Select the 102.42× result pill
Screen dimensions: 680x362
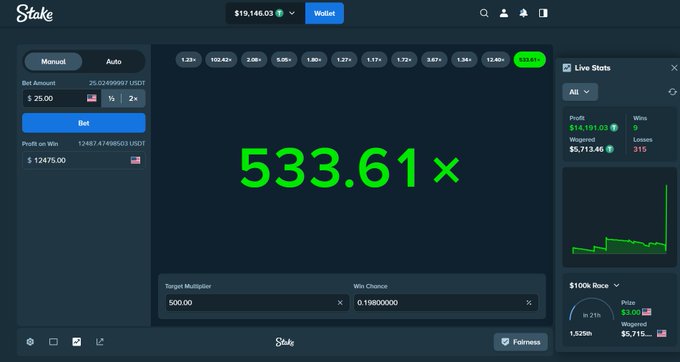[x=221, y=60]
